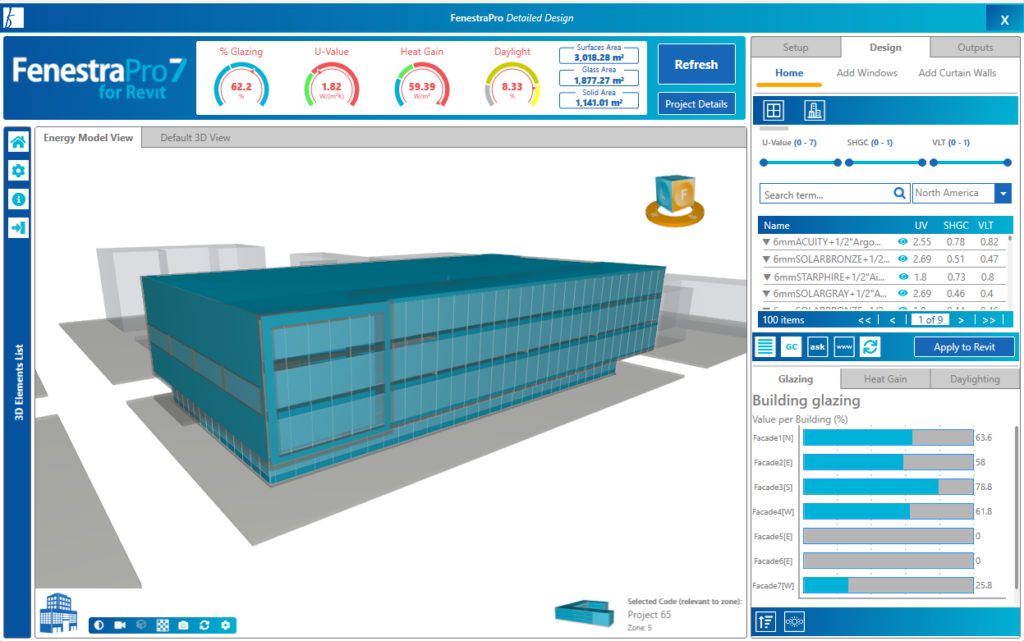Click the search magnifier icon
This screenshot has width=1024, height=641.
(899, 193)
